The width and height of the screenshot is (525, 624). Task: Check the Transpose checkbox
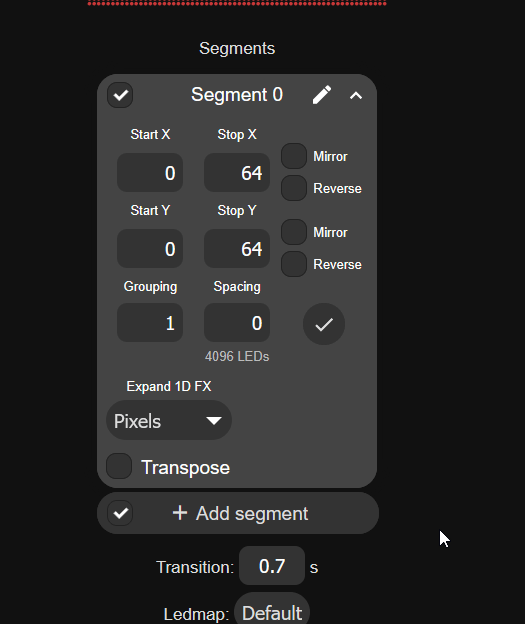119,466
